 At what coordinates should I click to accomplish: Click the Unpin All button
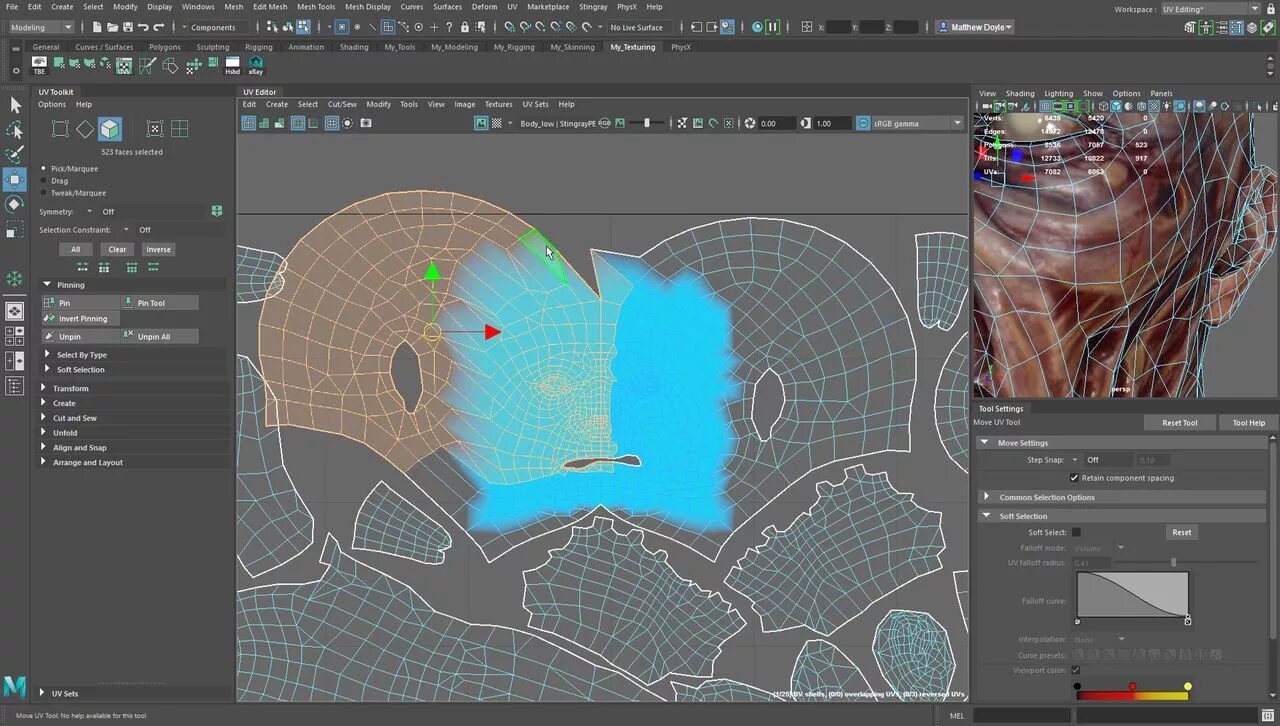pyautogui.click(x=159, y=337)
